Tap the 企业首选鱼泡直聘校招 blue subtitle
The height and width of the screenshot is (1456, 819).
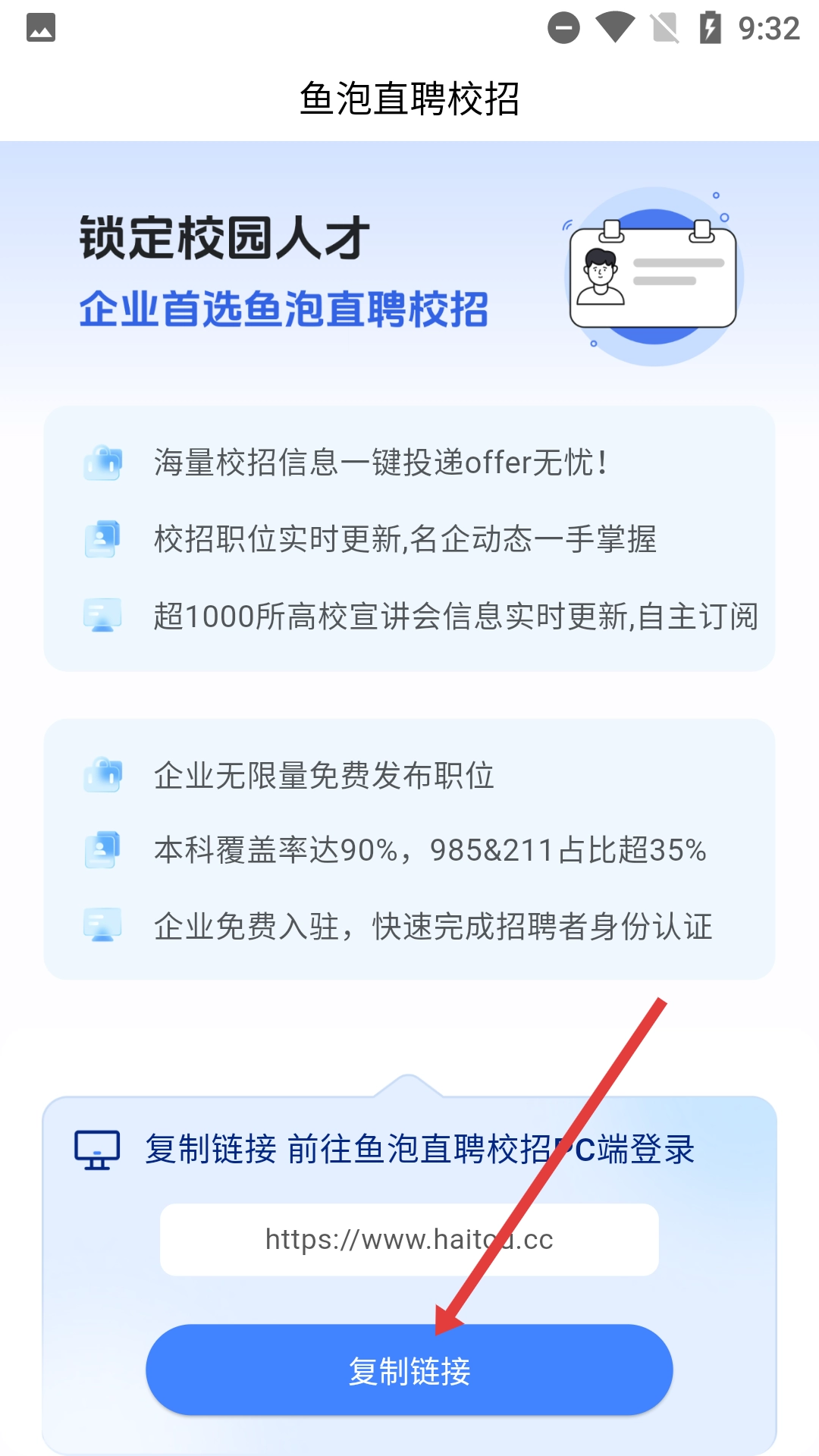[x=284, y=309]
